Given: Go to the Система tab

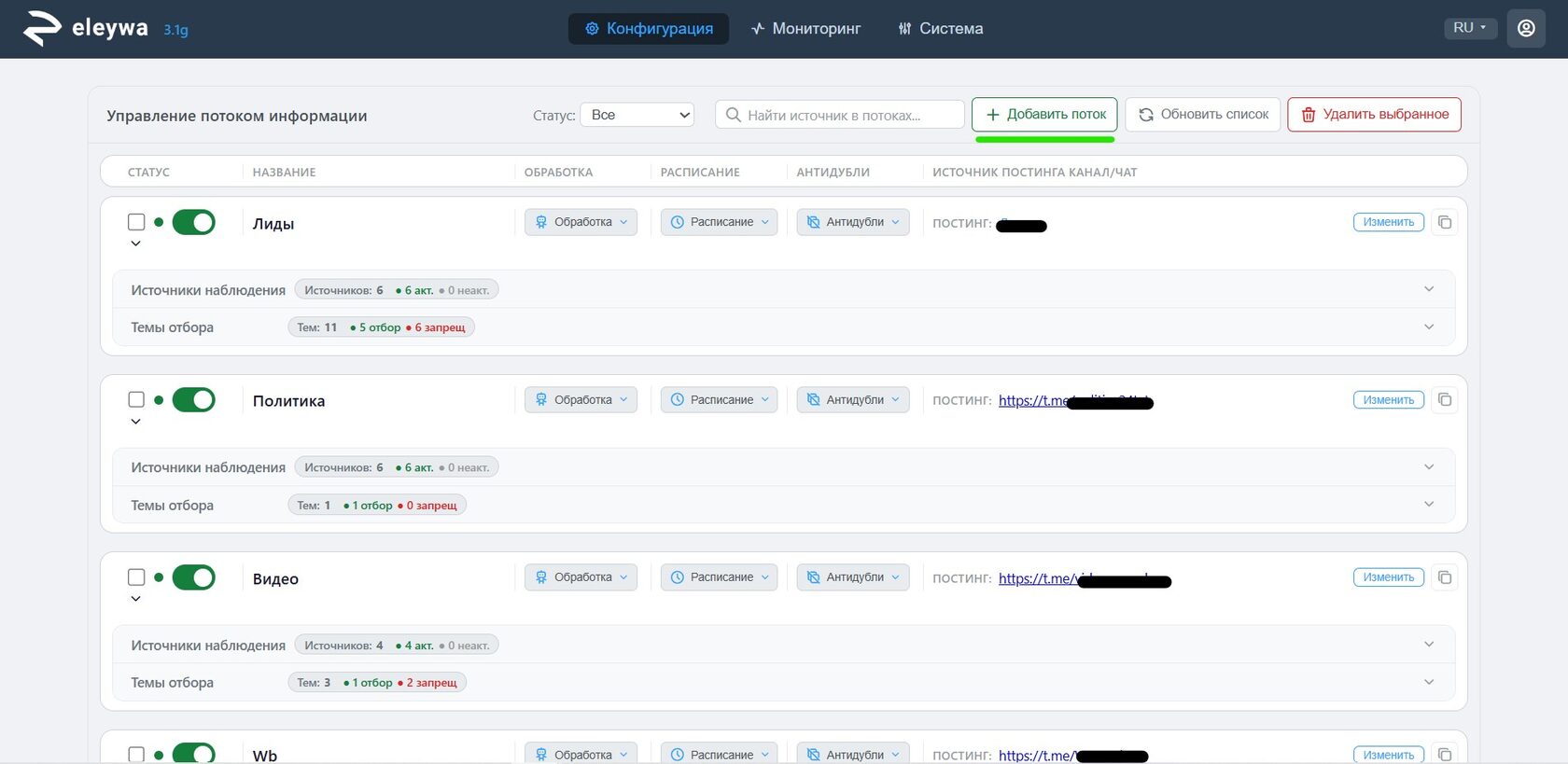Looking at the screenshot, I should (941, 28).
